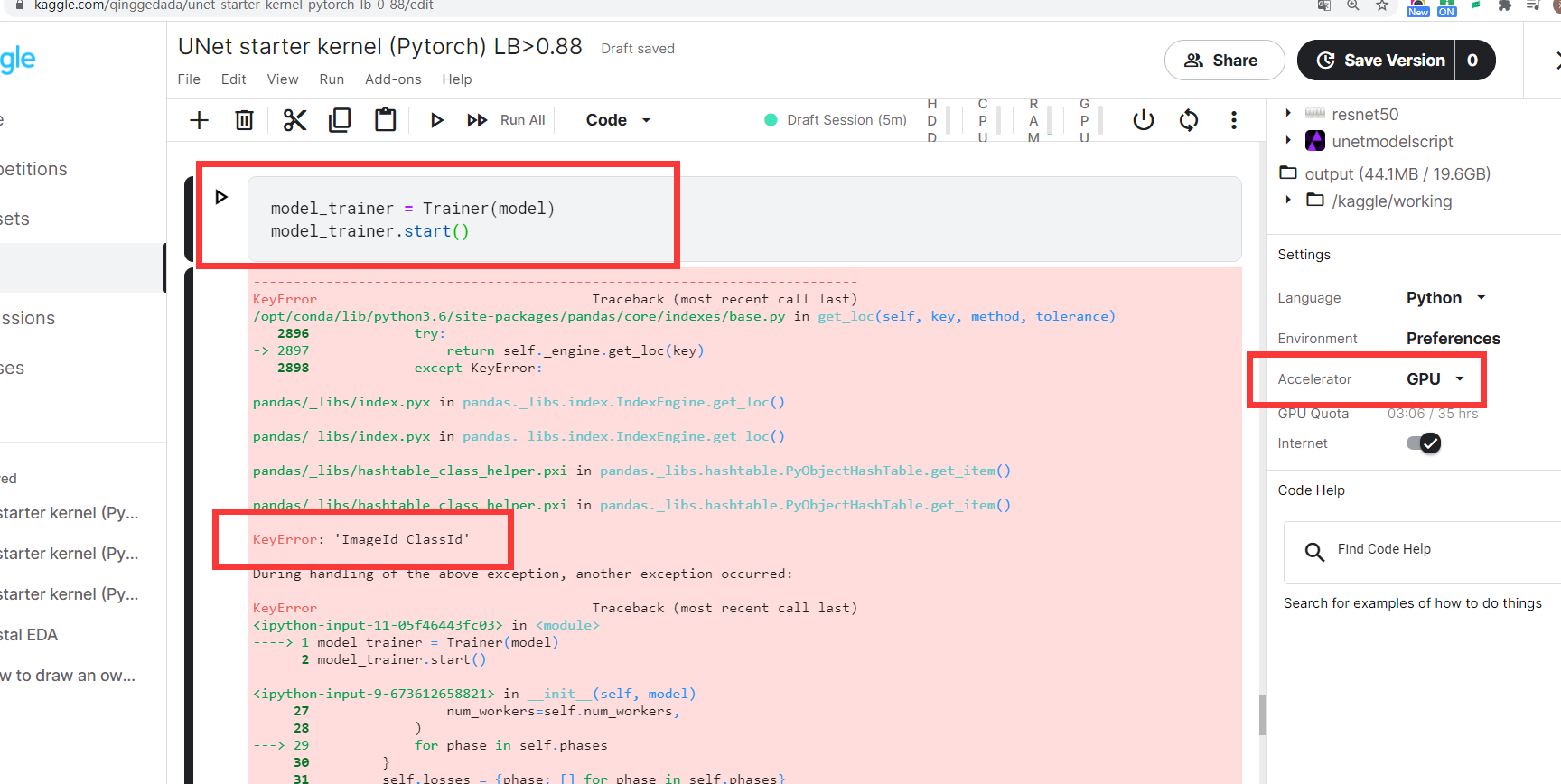
Task: Click the output folder icon
Action: tap(1288, 173)
